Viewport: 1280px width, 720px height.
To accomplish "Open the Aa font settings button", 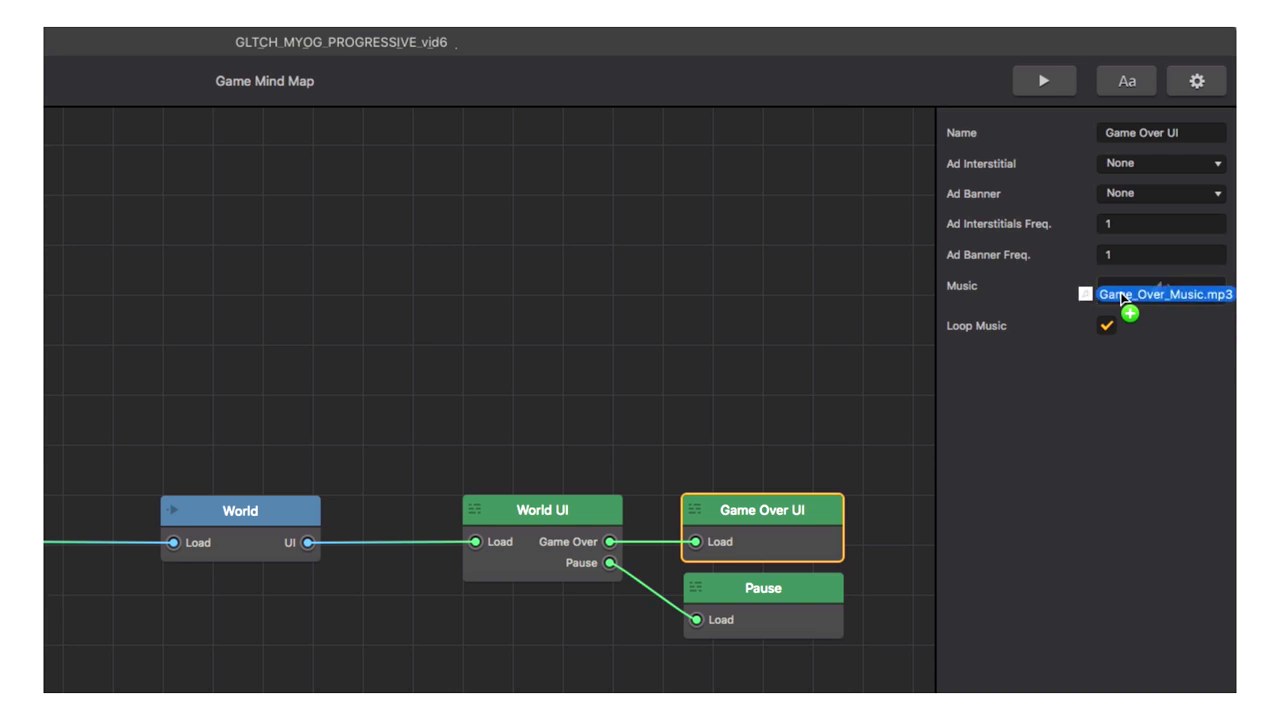I will click(x=1126, y=81).
